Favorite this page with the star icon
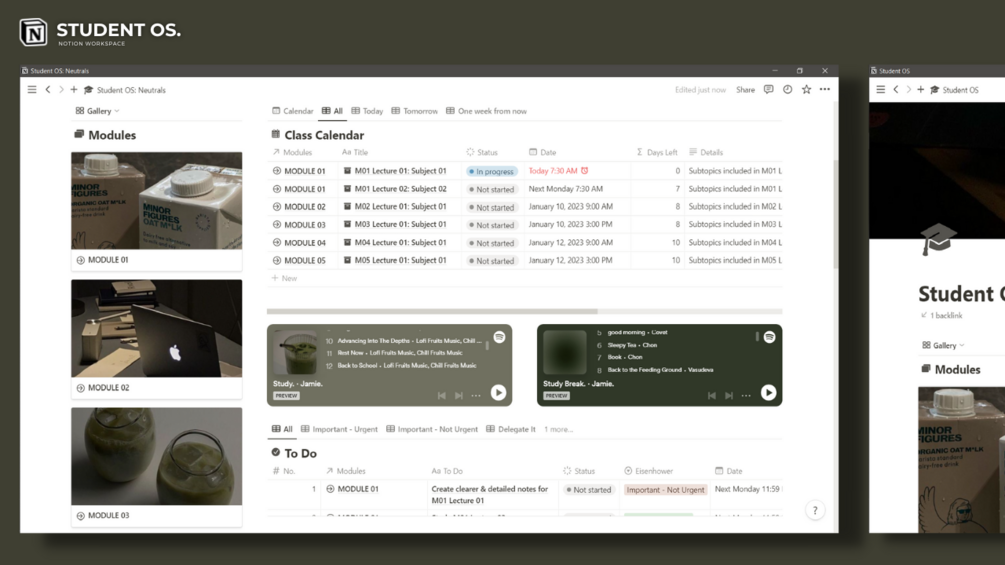The image size is (1005, 565). point(806,90)
